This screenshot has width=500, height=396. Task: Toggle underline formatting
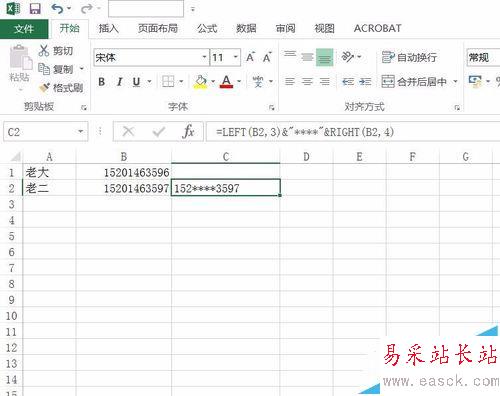click(136, 82)
